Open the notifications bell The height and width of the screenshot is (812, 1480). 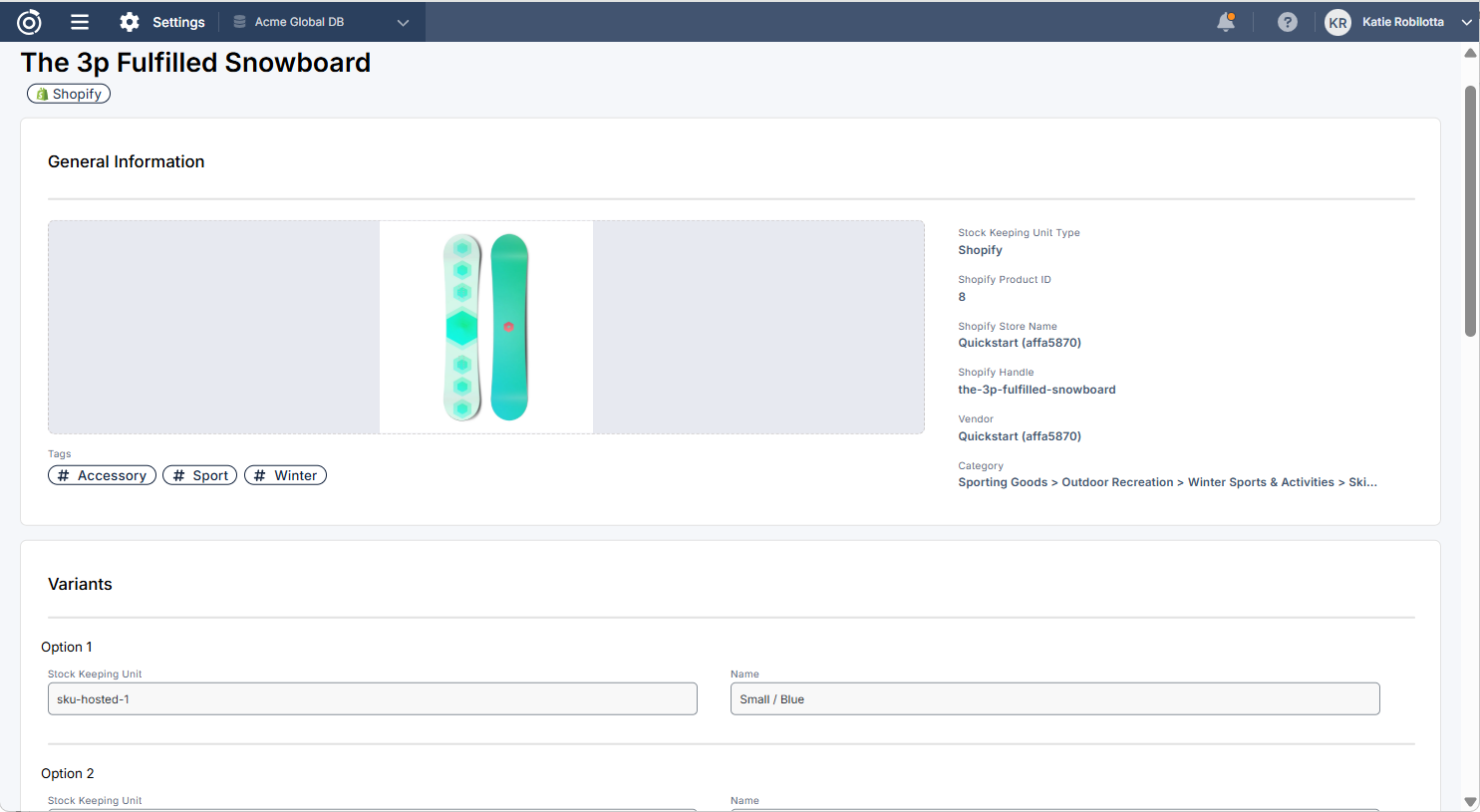pos(1226,22)
